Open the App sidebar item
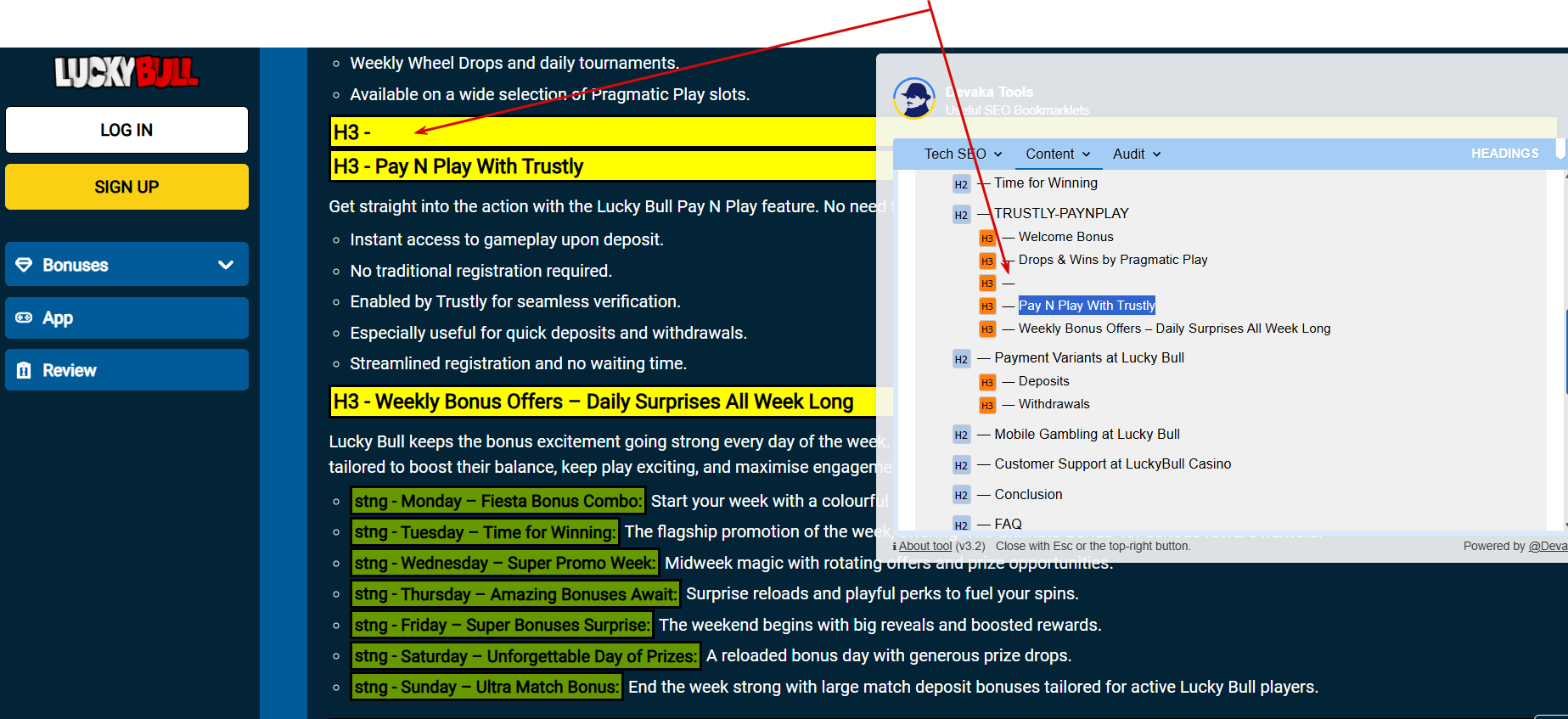This screenshot has width=1568, height=719. (x=126, y=317)
